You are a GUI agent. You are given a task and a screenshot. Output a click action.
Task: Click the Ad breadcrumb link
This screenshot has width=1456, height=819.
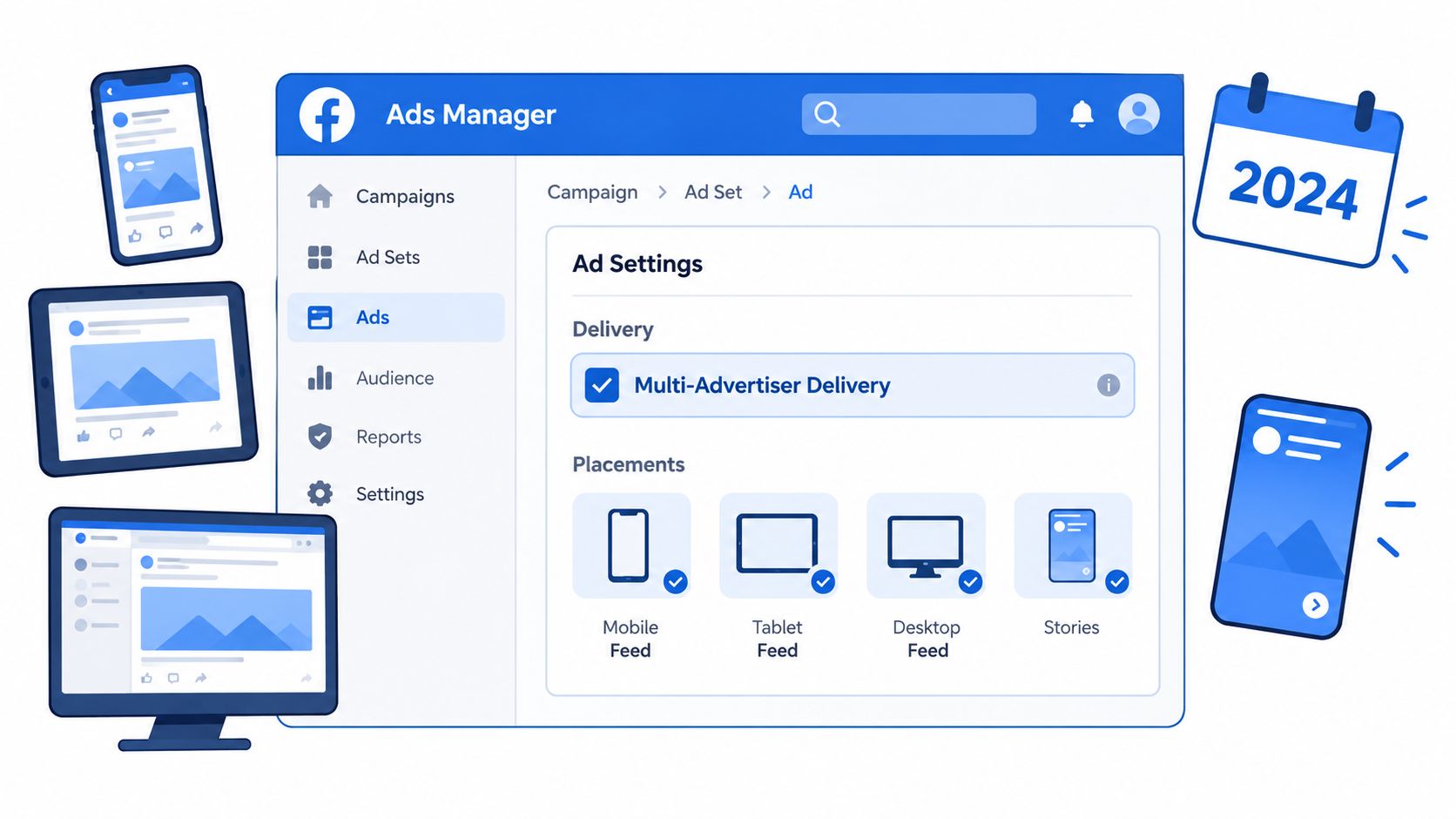click(800, 193)
